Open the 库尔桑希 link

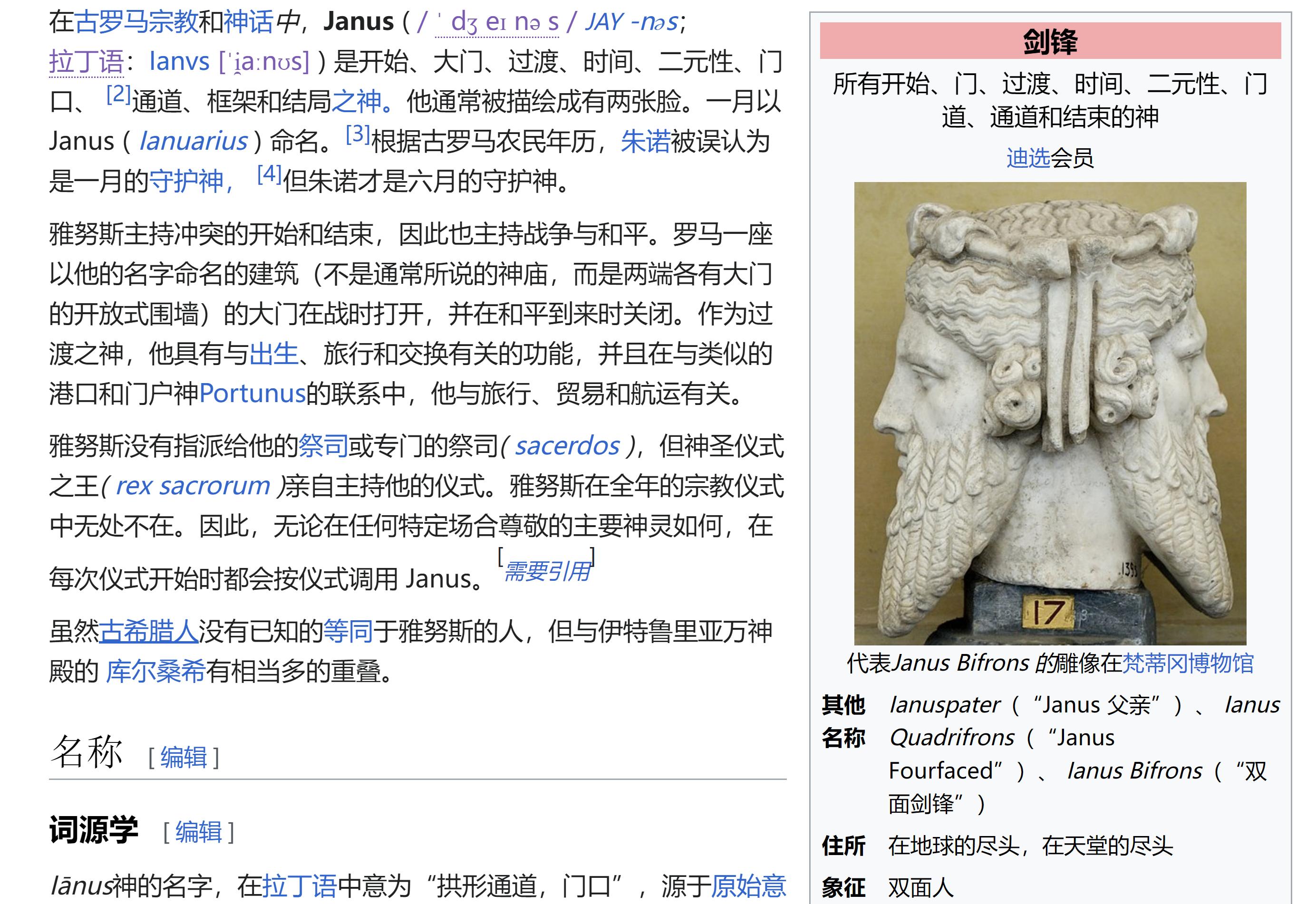click(x=155, y=671)
